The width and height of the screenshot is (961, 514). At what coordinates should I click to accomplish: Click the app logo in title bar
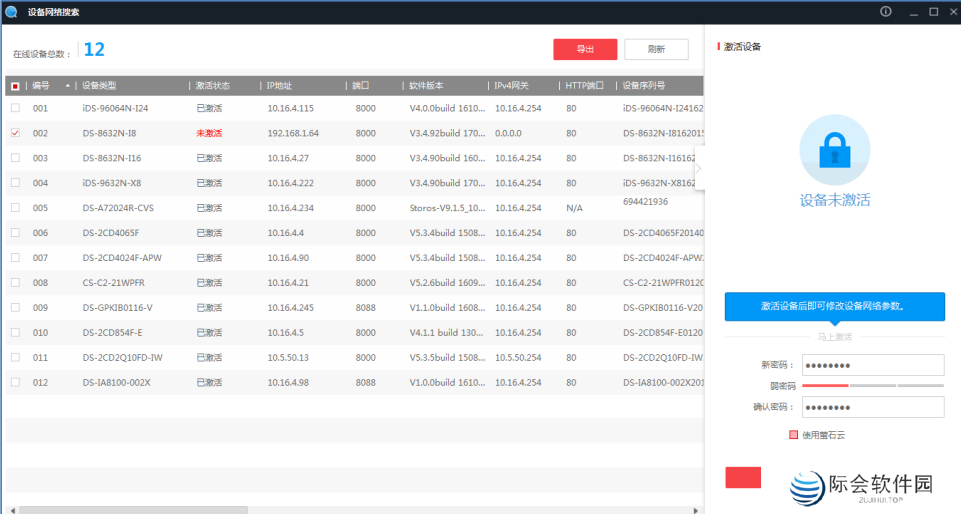[x=11, y=11]
